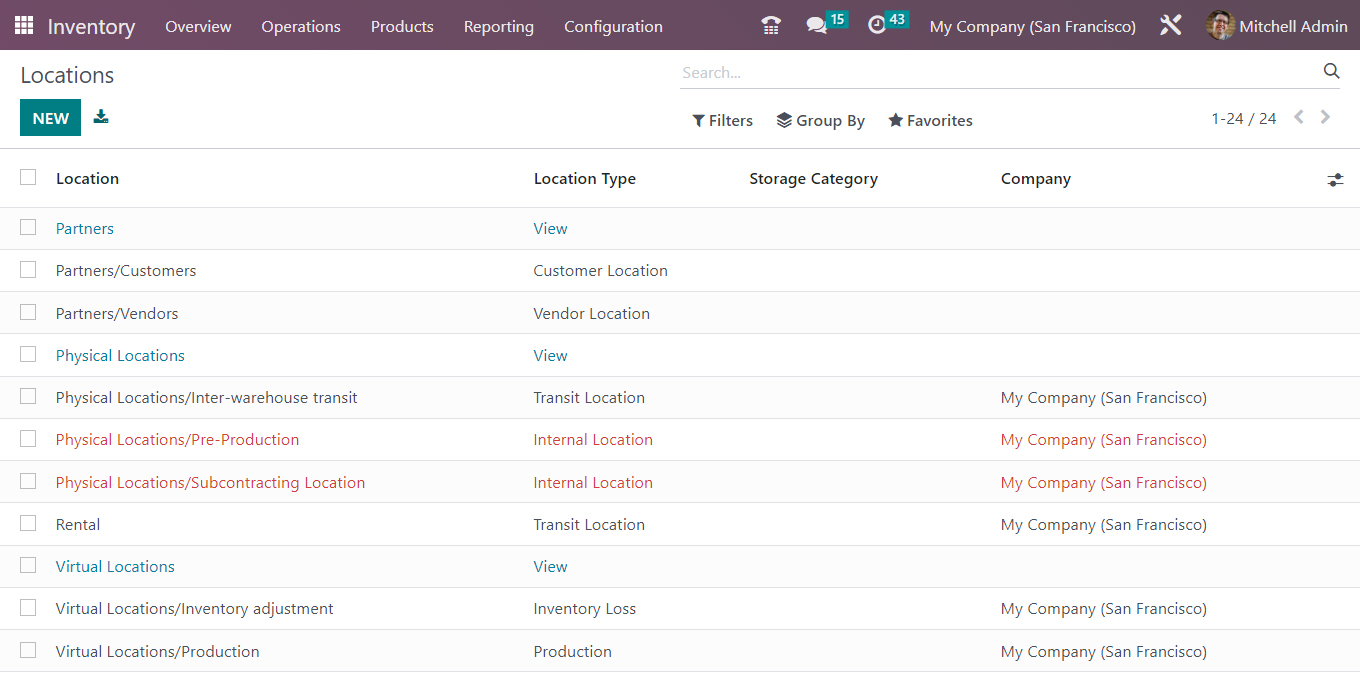Switch to the Reporting menu

coord(498,27)
